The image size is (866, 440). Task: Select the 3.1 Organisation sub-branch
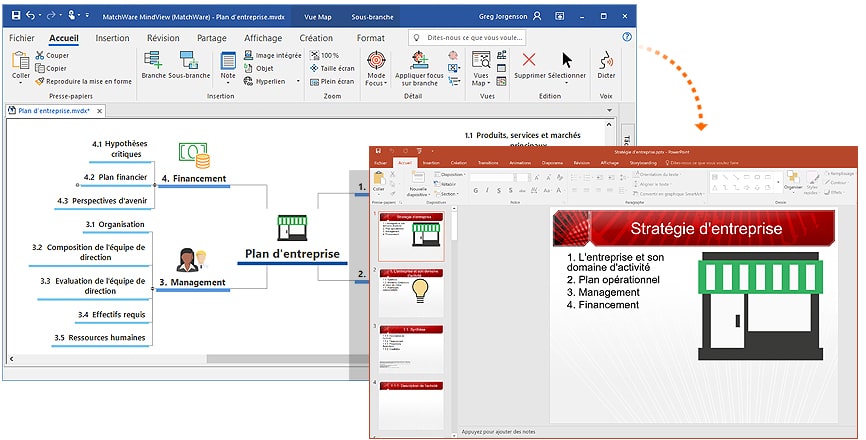click(115, 224)
